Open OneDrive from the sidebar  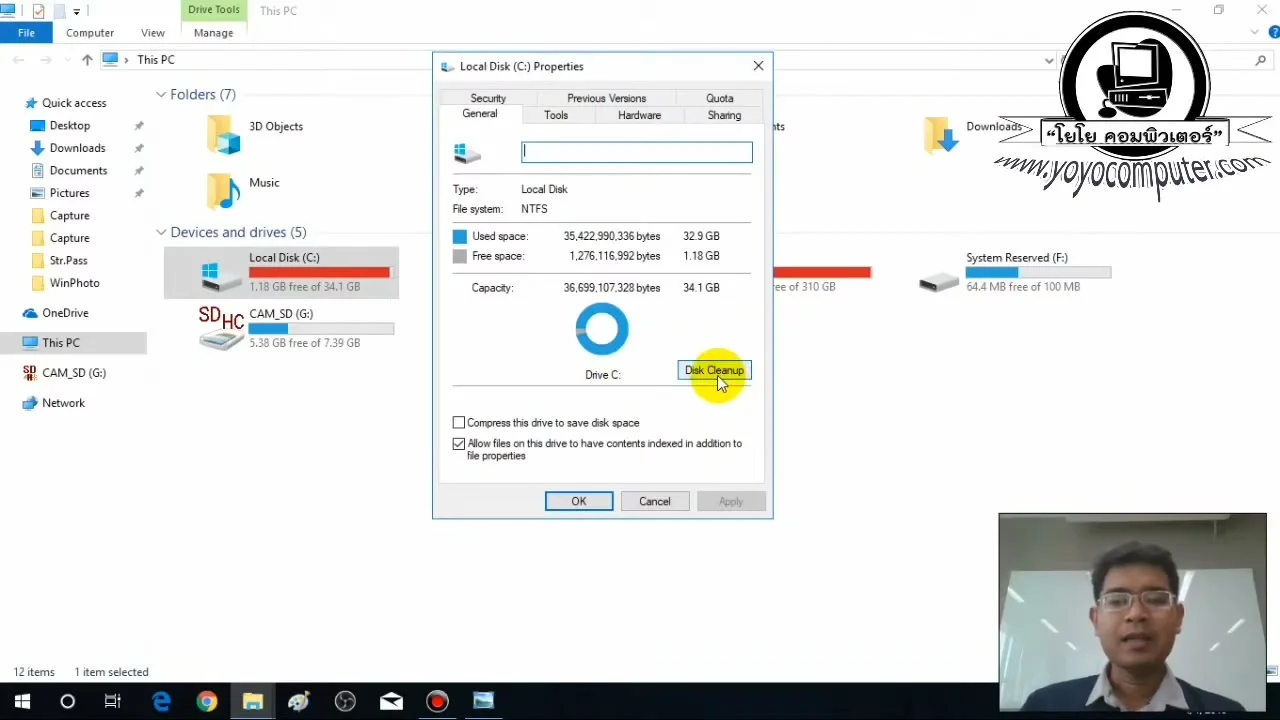65,313
